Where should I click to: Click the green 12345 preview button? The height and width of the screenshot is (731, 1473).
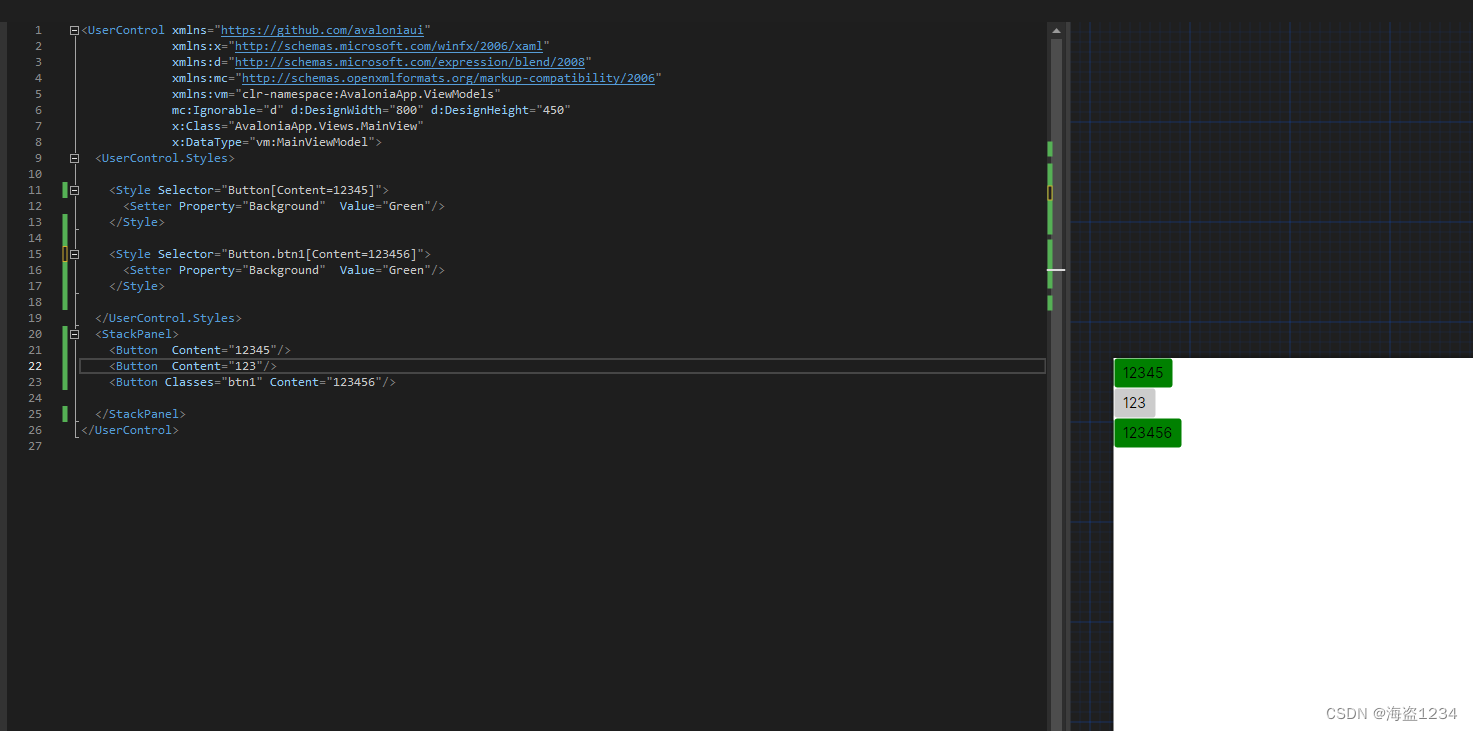pyautogui.click(x=1143, y=373)
